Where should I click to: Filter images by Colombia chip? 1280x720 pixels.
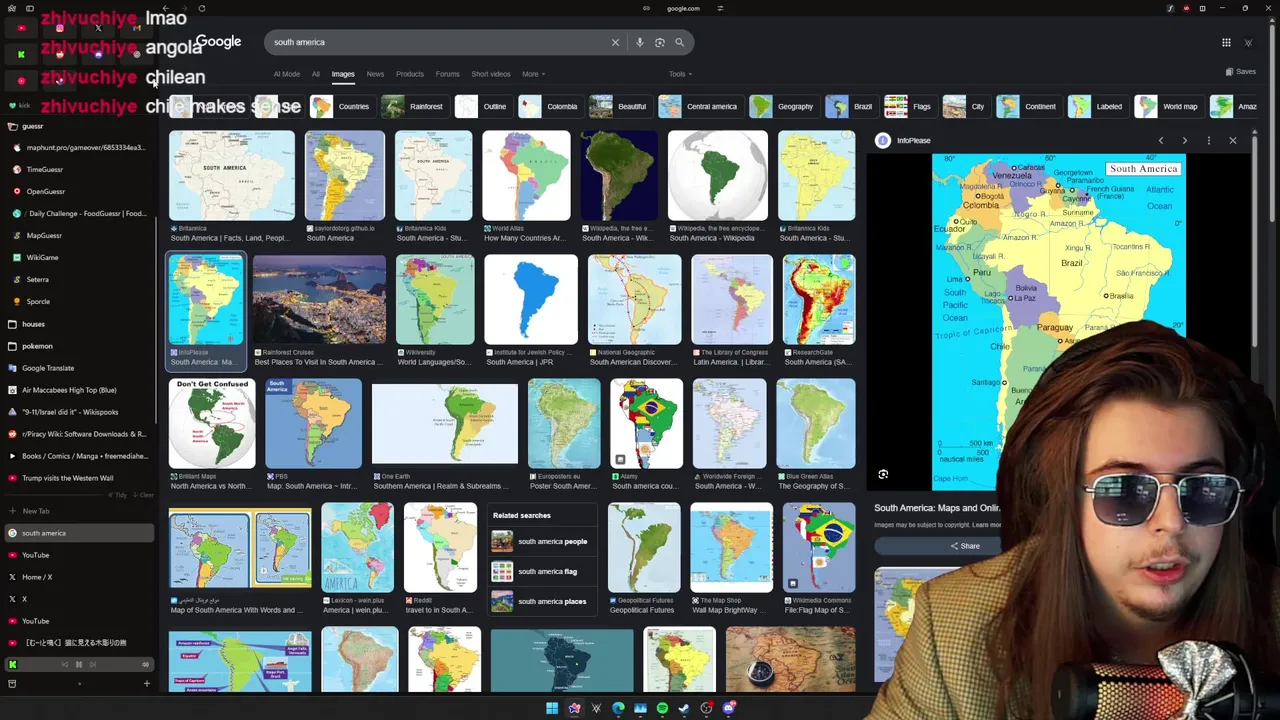click(x=549, y=106)
